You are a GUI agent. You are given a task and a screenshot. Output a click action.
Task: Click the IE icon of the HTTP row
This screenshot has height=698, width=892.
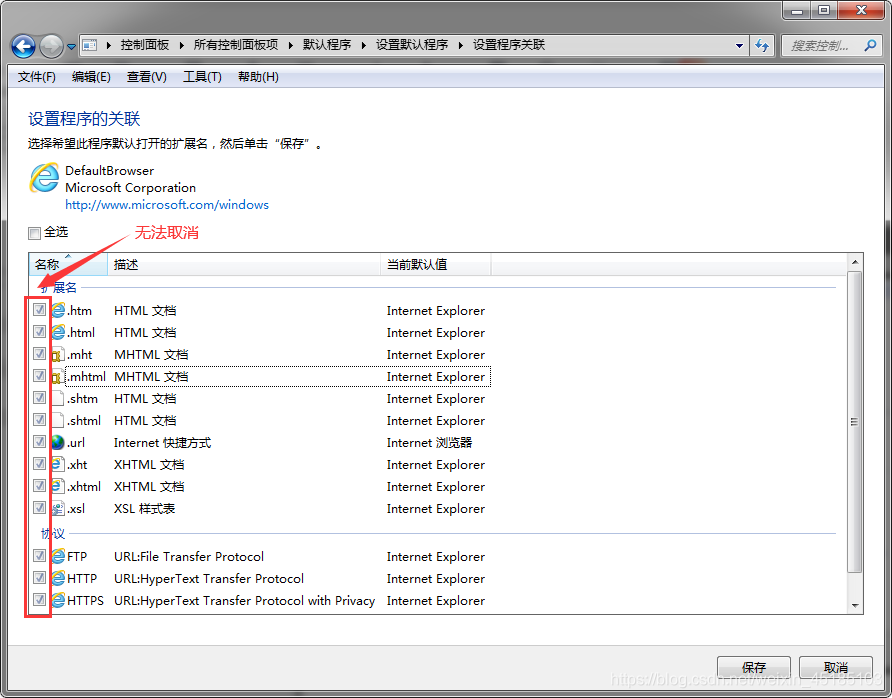pyautogui.click(x=58, y=578)
